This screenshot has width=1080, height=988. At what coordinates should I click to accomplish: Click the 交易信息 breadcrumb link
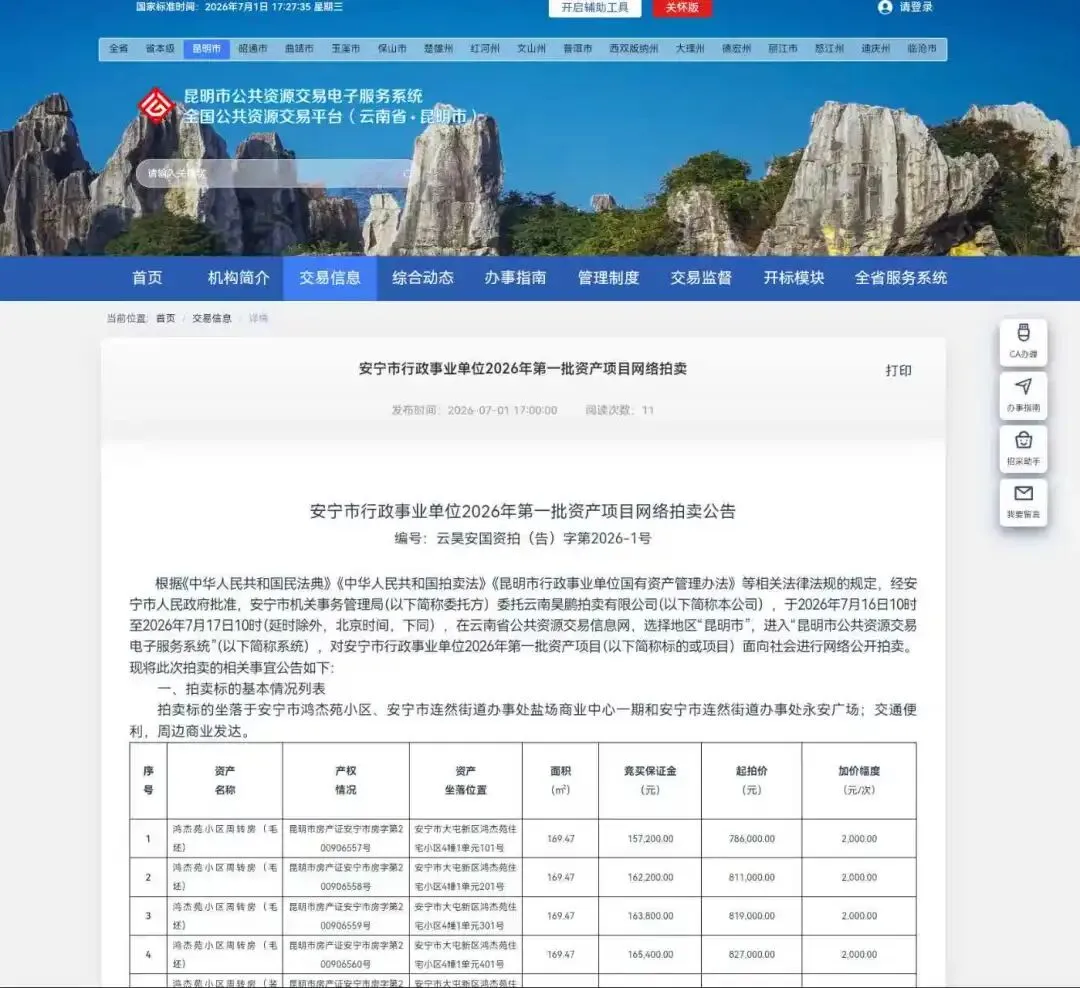tap(211, 318)
